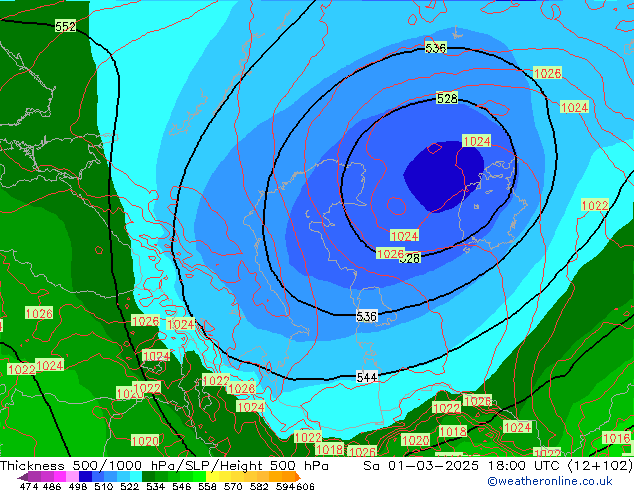The width and height of the screenshot is (634, 490).
Task: Click the map title 'Thickness 500/1000 hPa/SLP/Height 500 hPa'
Action: pos(164,466)
